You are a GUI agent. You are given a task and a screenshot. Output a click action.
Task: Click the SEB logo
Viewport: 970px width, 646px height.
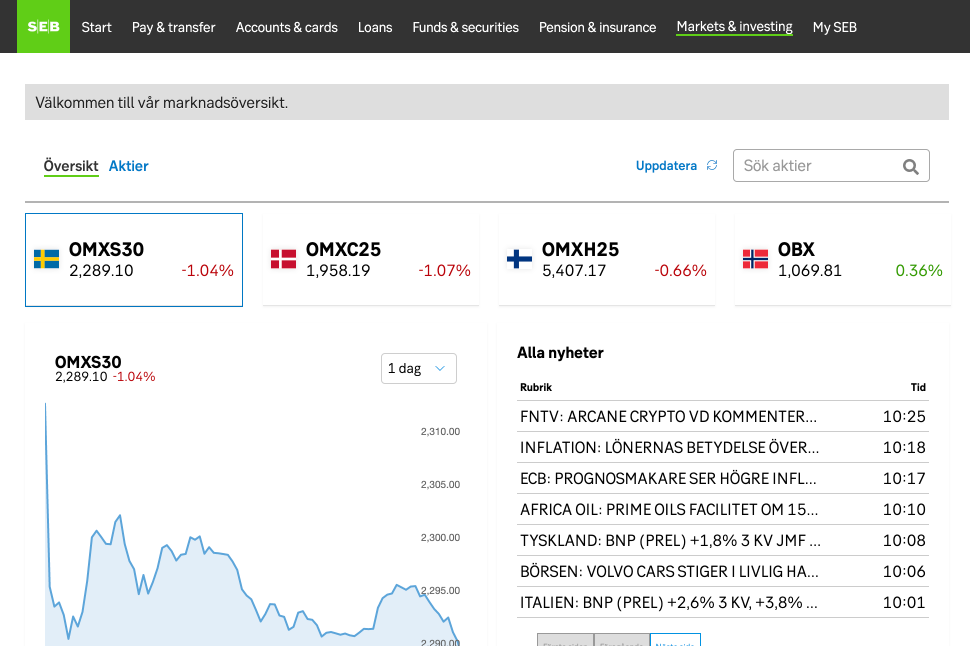pos(42,26)
